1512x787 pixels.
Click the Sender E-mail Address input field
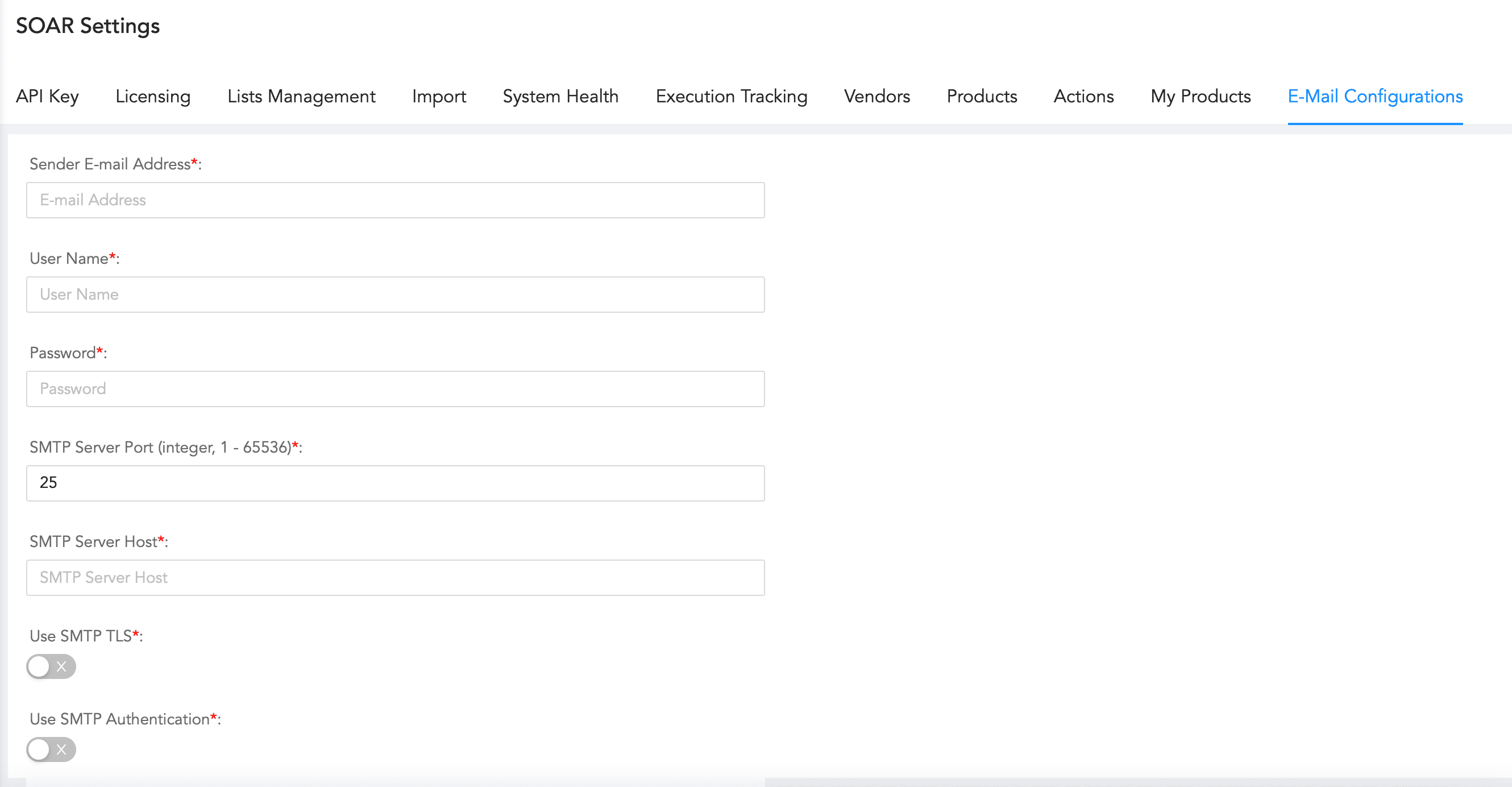coord(396,200)
